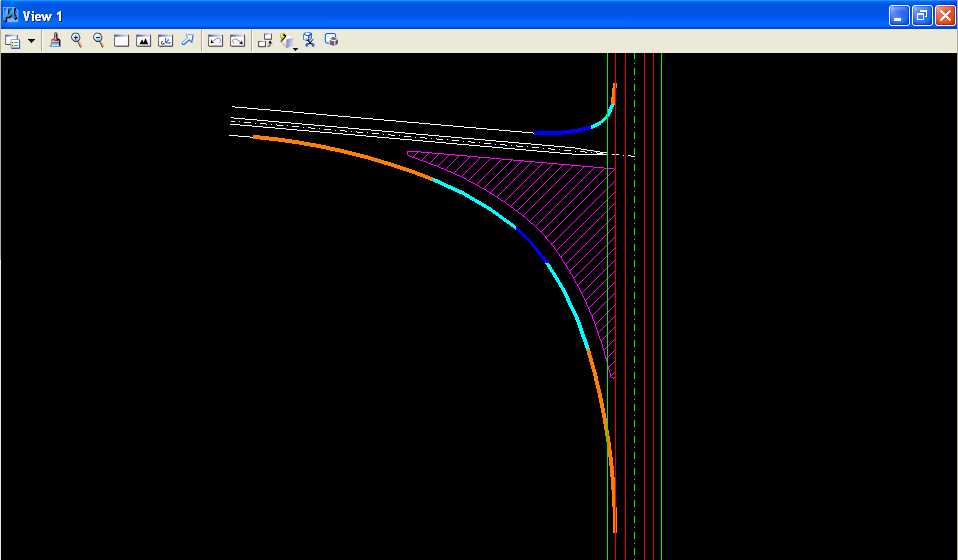Select the Pan View arrow tool
The width and height of the screenshot is (958, 560).
coord(187,41)
